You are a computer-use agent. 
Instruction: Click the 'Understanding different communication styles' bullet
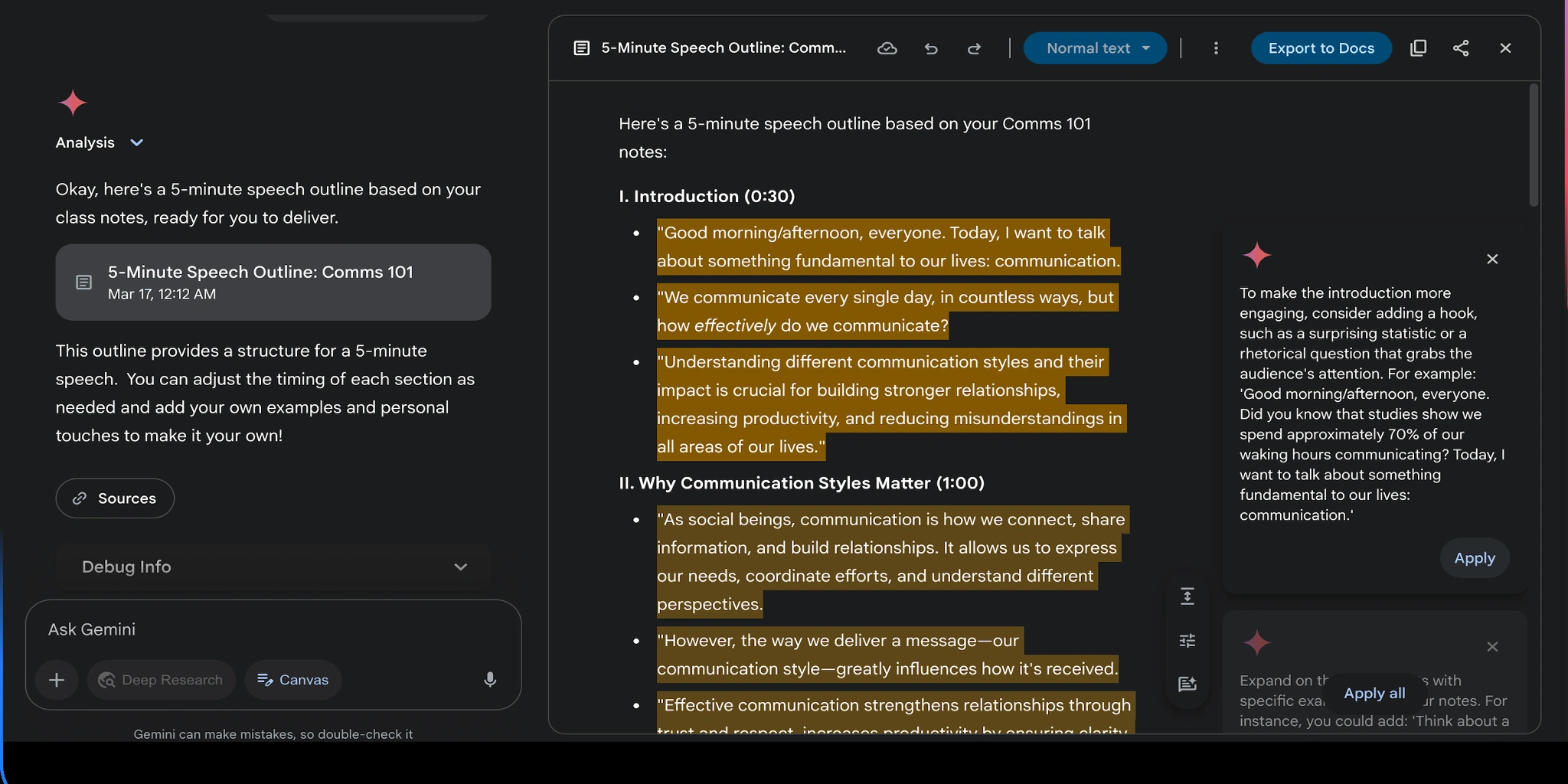point(891,403)
